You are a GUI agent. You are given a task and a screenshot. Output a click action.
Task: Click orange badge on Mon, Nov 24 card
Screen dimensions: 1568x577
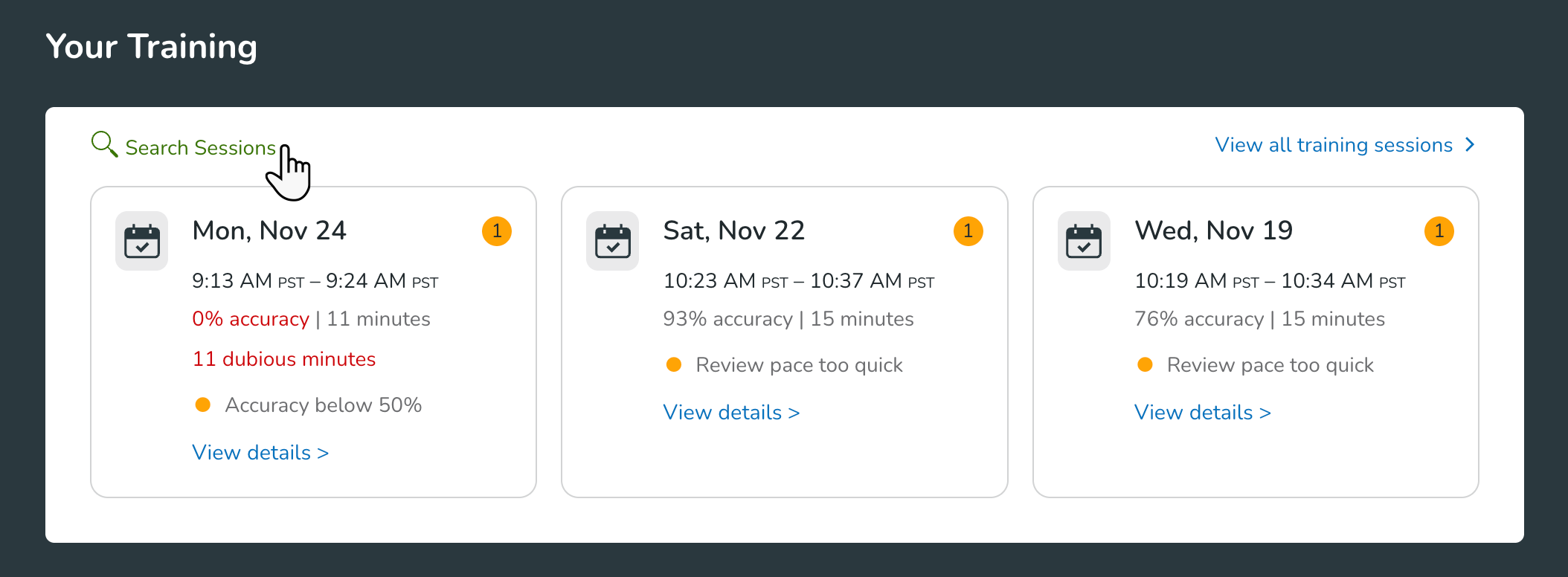497,231
